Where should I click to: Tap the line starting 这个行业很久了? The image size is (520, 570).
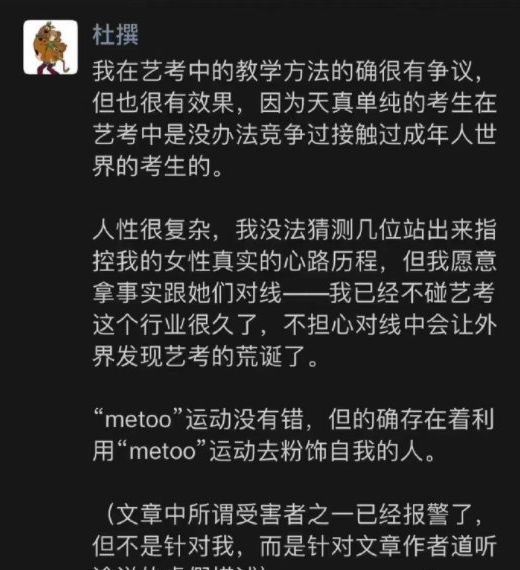tap(294, 325)
